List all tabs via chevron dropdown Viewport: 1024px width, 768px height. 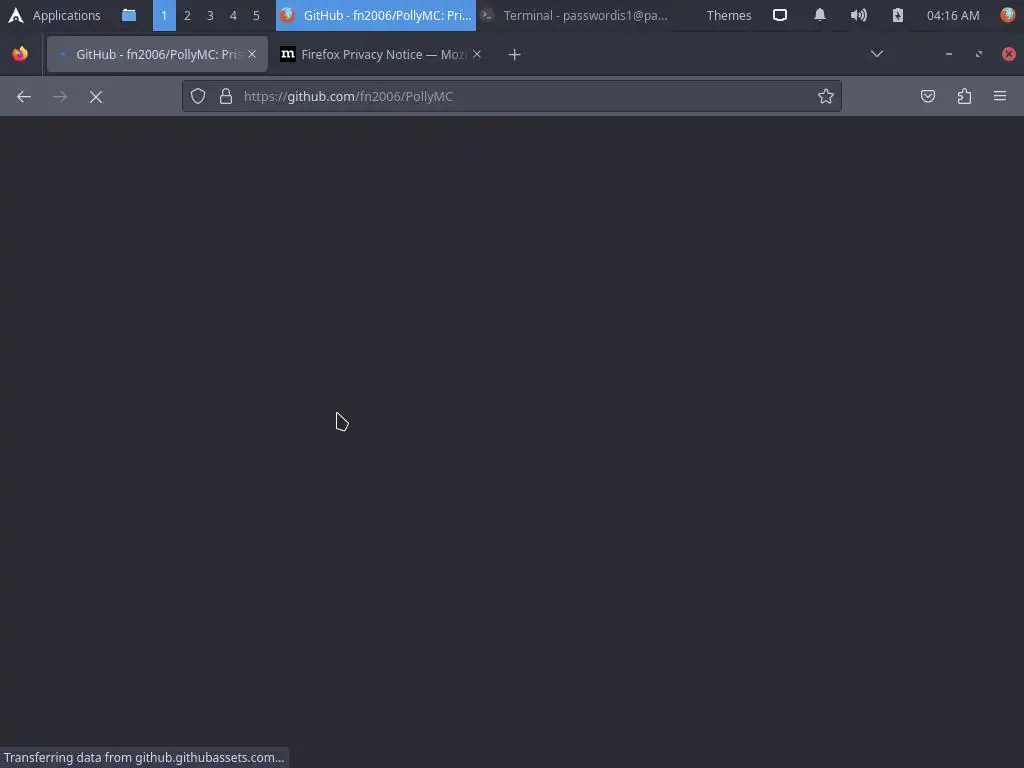click(x=877, y=54)
